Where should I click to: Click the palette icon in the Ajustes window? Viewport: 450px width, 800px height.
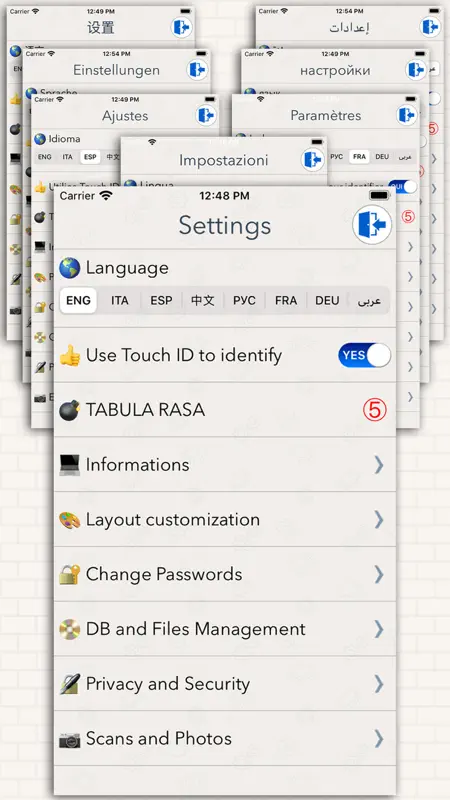tap(40, 278)
